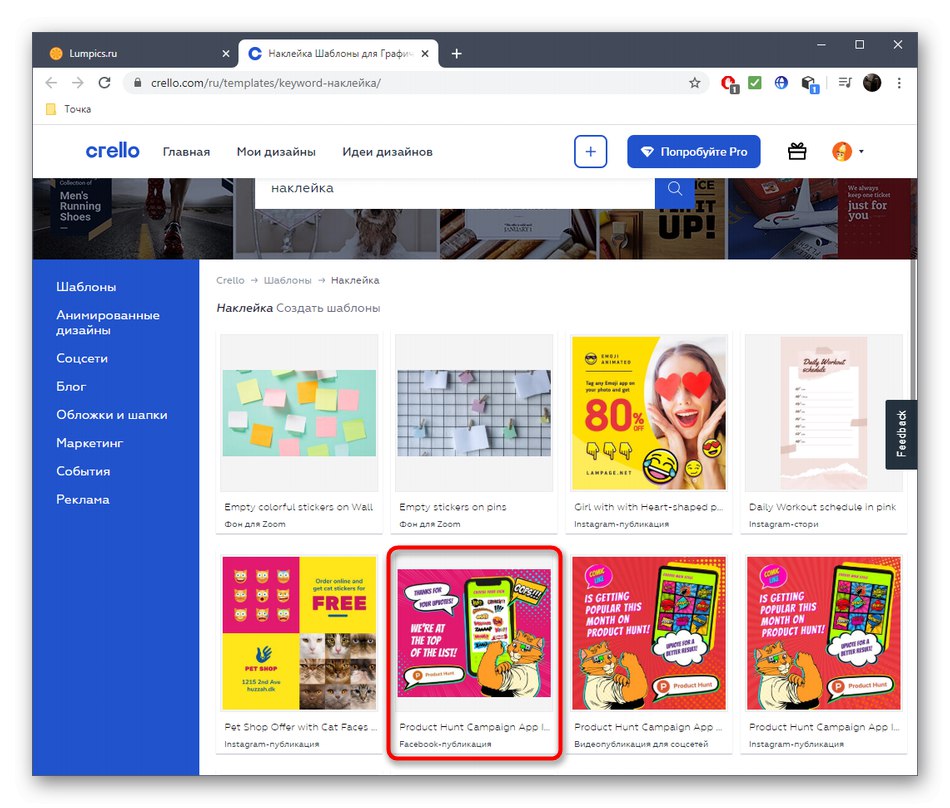Image resolution: width=950 pixels, height=808 pixels.
Task: Click the browser forward arrow
Action: (78, 83)
